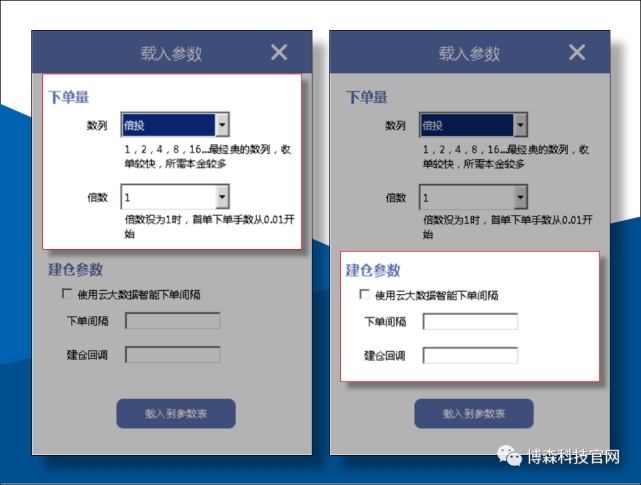Viewport: 641px width, 485px height.
Task: Click 载入到参数表 button in right dialog
Action: 474,414
